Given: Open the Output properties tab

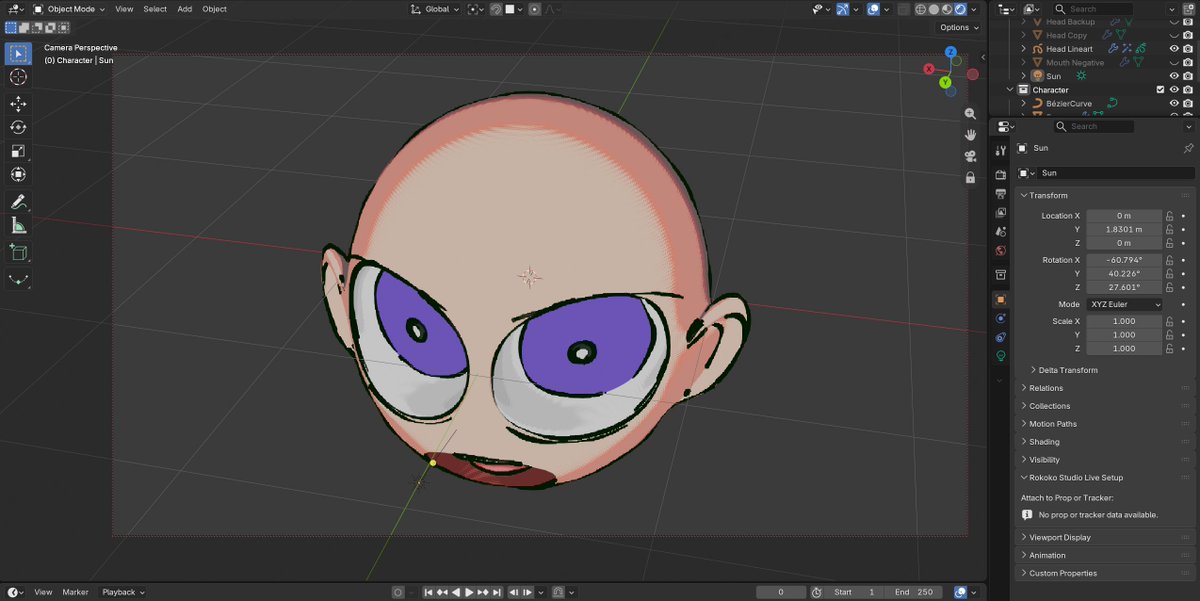Looking at the screenshot, I should pyautogui.click(x=1000, y=194).
